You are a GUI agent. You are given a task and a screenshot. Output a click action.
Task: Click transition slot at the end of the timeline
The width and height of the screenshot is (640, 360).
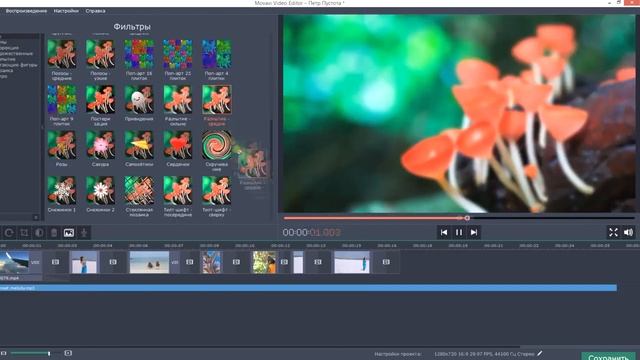[386, 262]
